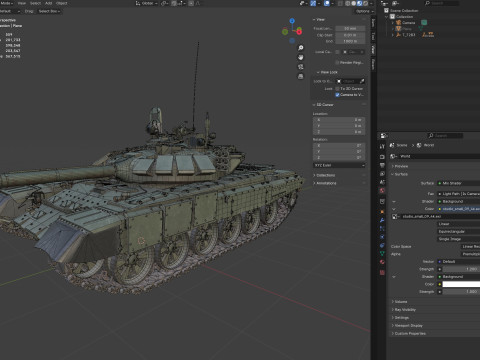Switch to the Tool sidebar tab

[x=373, y=36]
